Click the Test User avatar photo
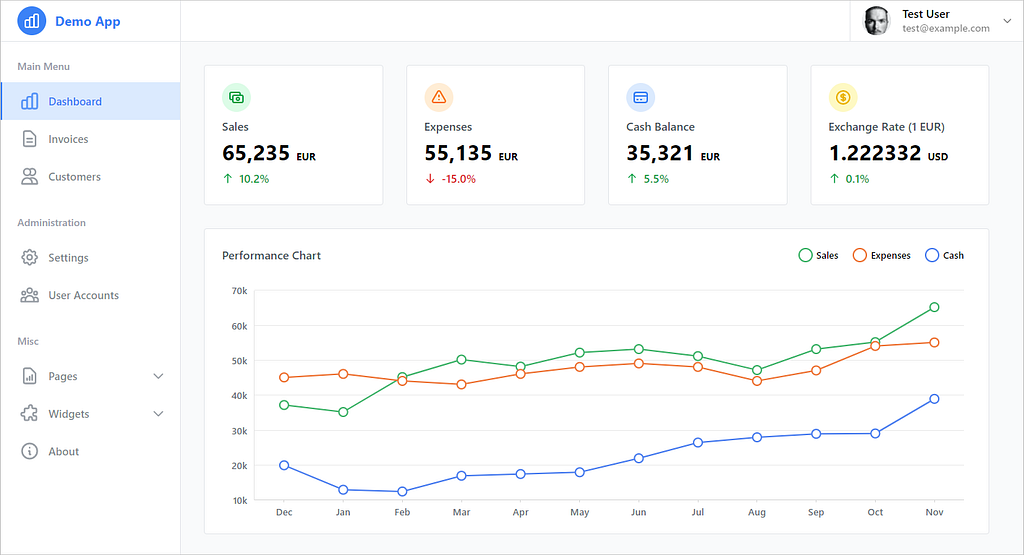 [877, 21]
